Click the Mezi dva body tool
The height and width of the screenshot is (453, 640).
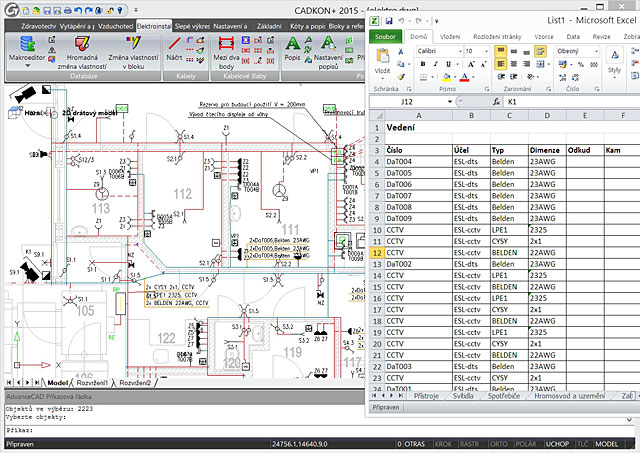click(226, 44)
